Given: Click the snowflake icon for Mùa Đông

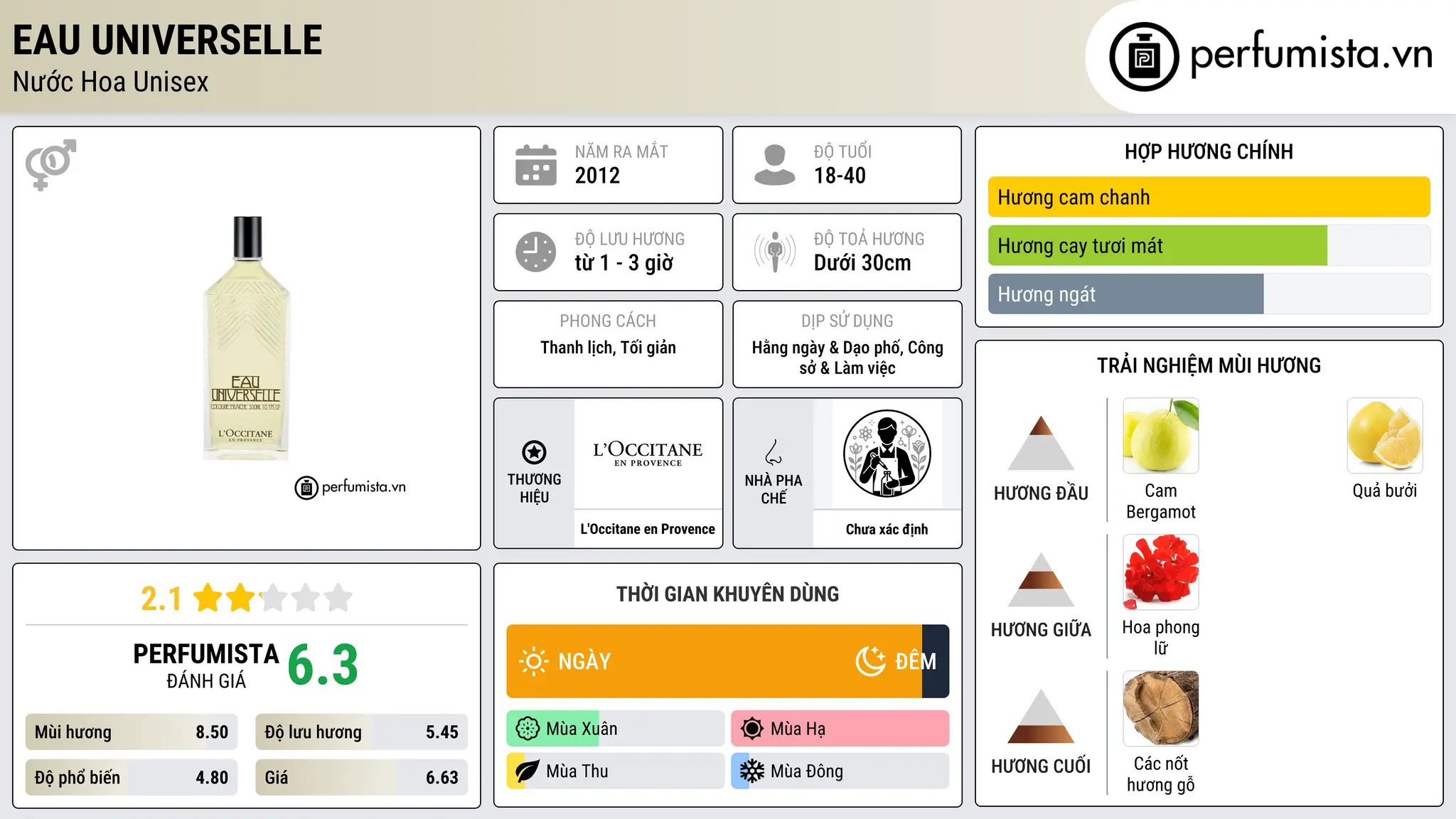Looking at the screenshot, I should pyautogui.click(x=752, y=771).
